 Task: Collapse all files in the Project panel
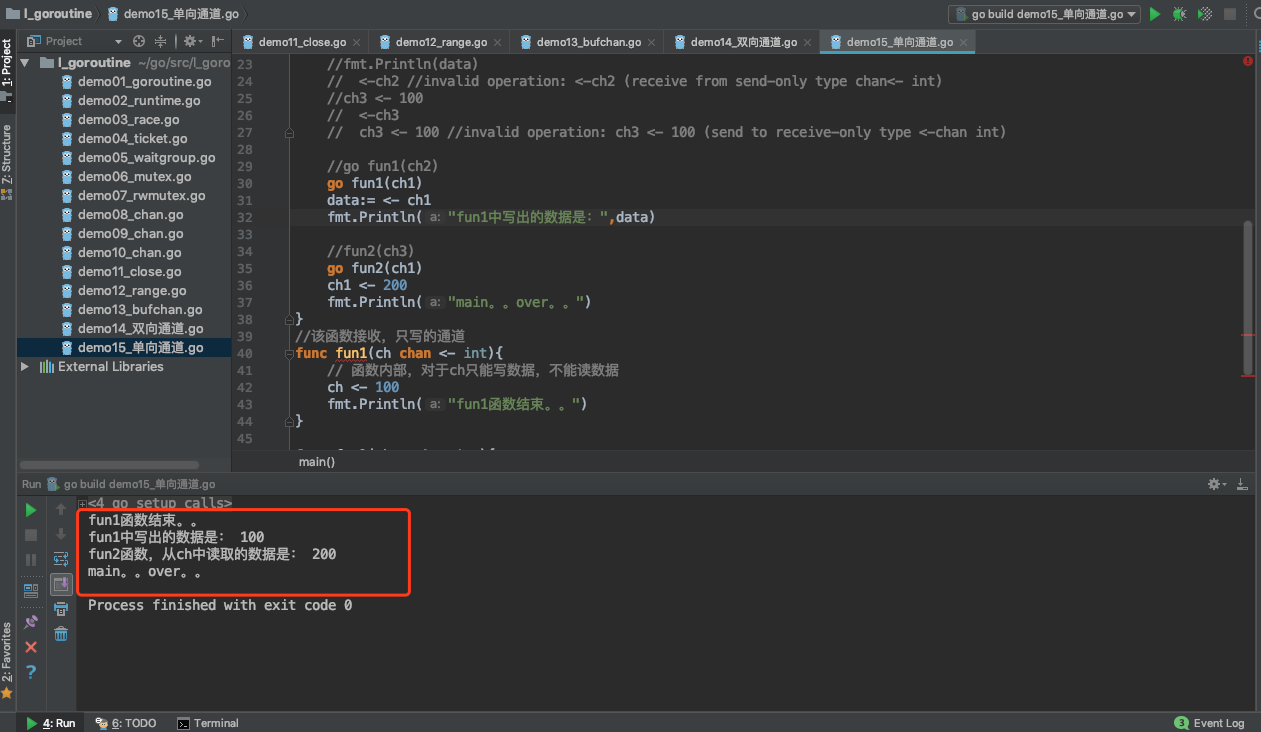tap(161, 41)
